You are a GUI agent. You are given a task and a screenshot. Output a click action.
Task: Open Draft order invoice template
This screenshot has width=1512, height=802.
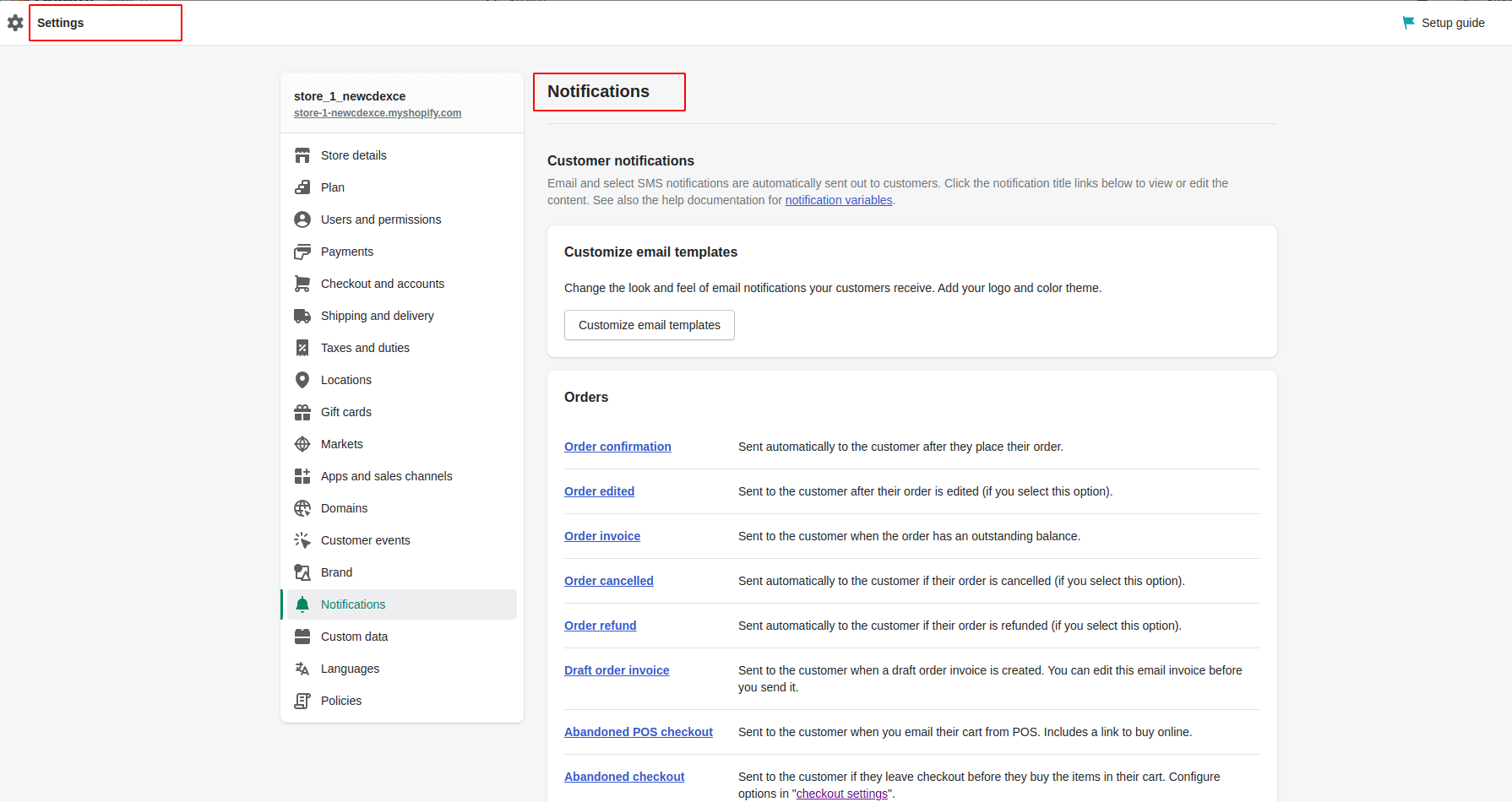tap(617, 670)
